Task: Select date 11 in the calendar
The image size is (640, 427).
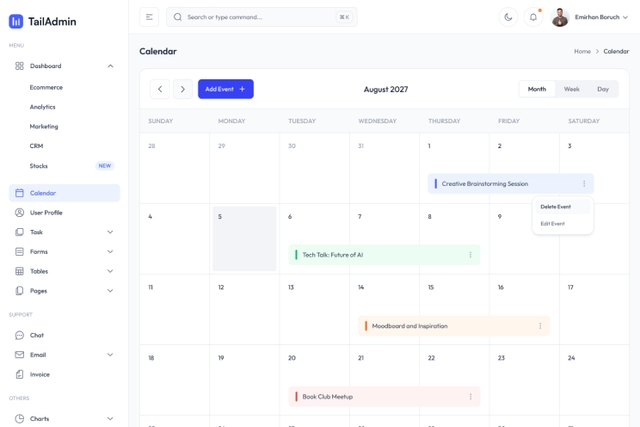Action: point(151,287)
